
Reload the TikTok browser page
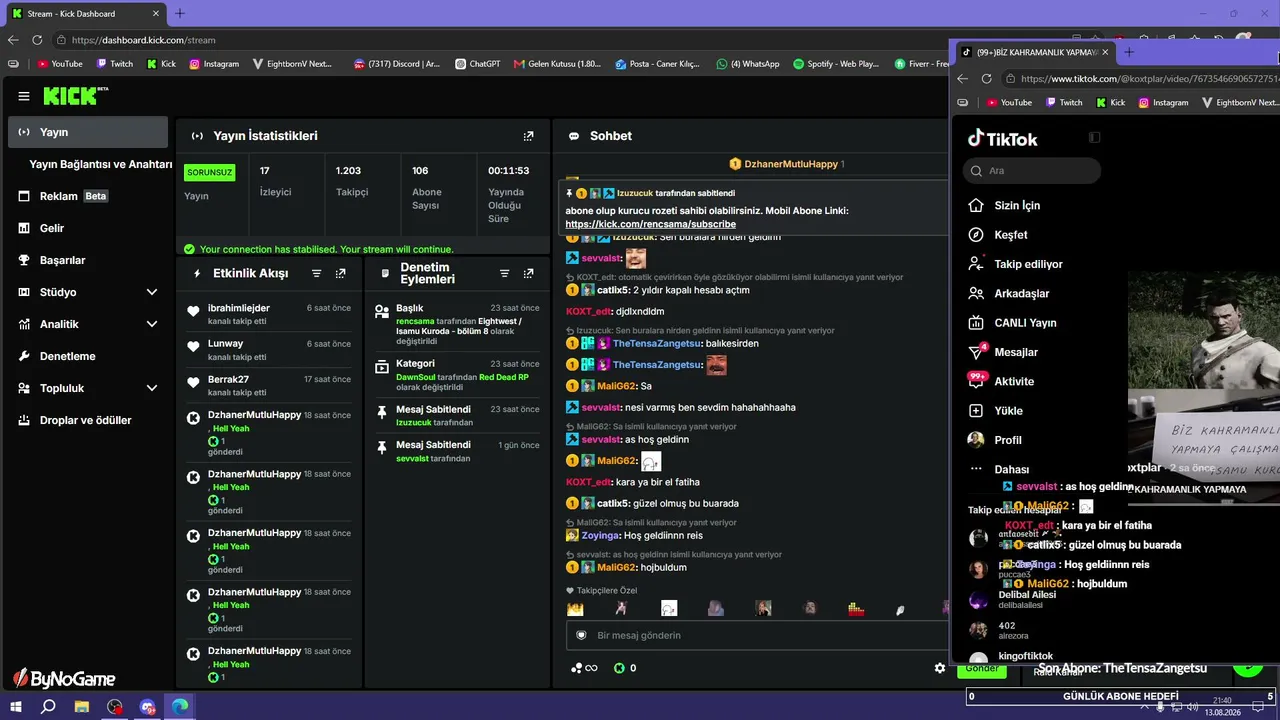(987, 78)
